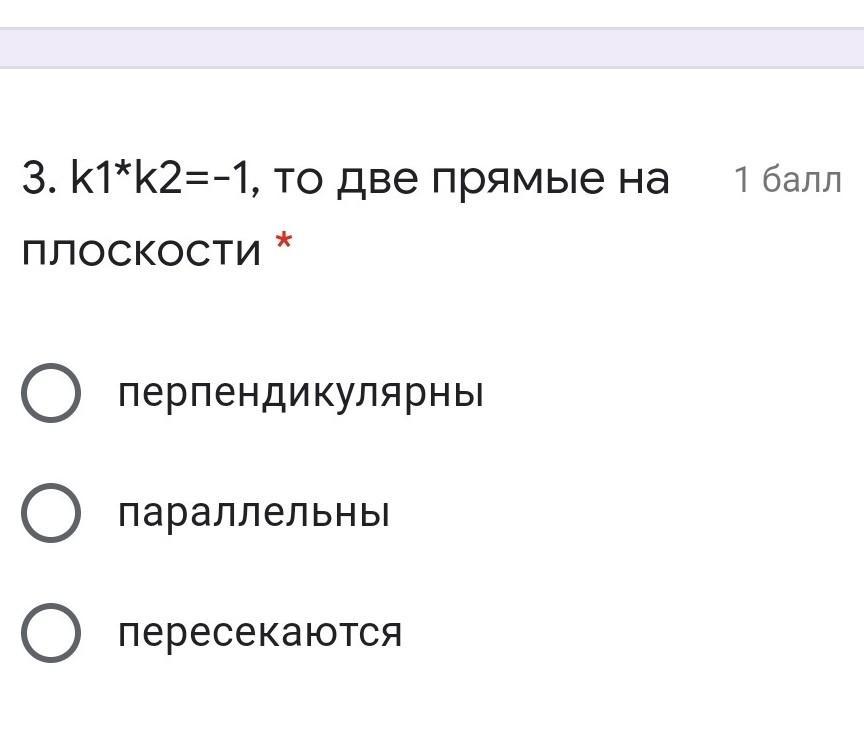Image resolution: width=864 pixels, height=750 pixels.
Task: Click the phrase две прямые на
Action: [503, 181]
